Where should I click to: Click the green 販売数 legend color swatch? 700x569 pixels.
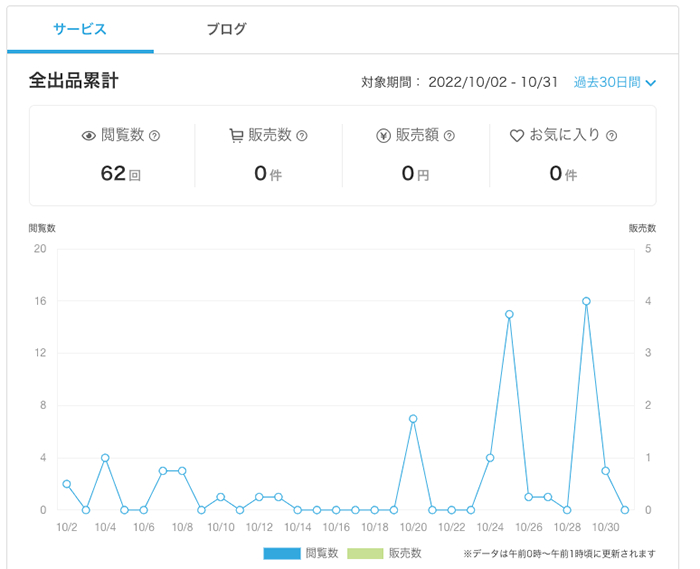[364, 552]
